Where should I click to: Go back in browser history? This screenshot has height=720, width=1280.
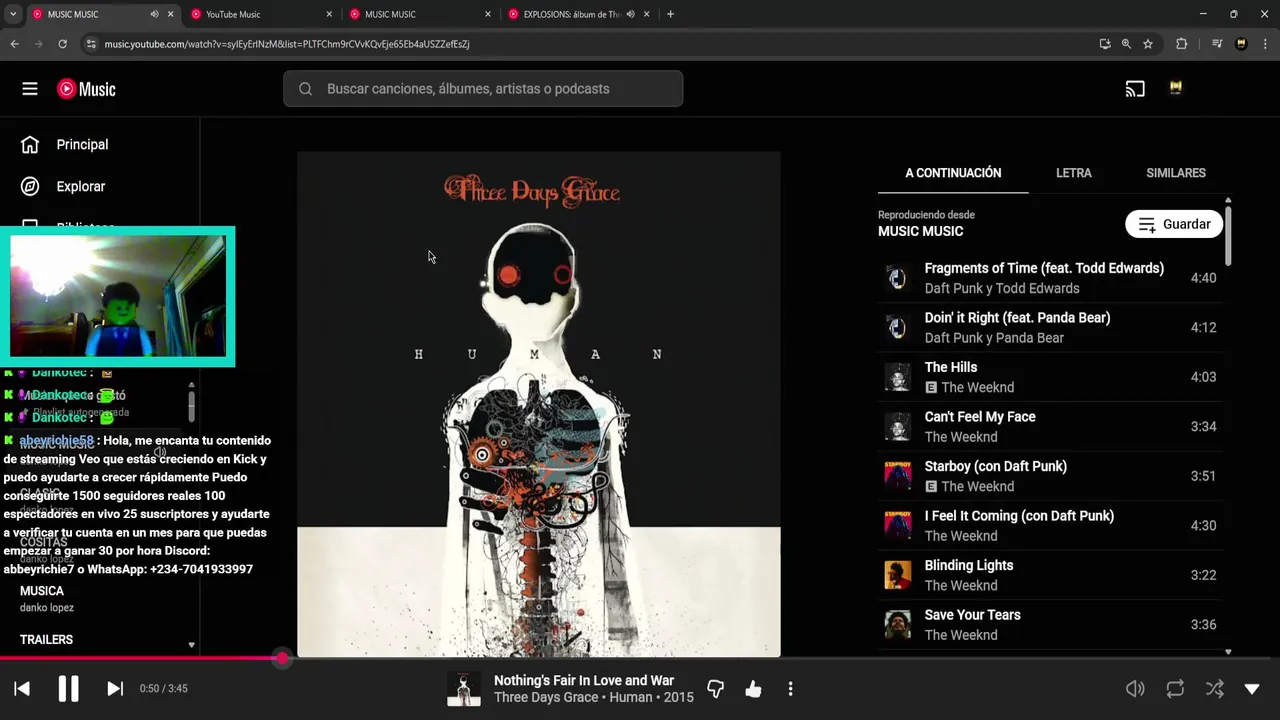[14, 44]
